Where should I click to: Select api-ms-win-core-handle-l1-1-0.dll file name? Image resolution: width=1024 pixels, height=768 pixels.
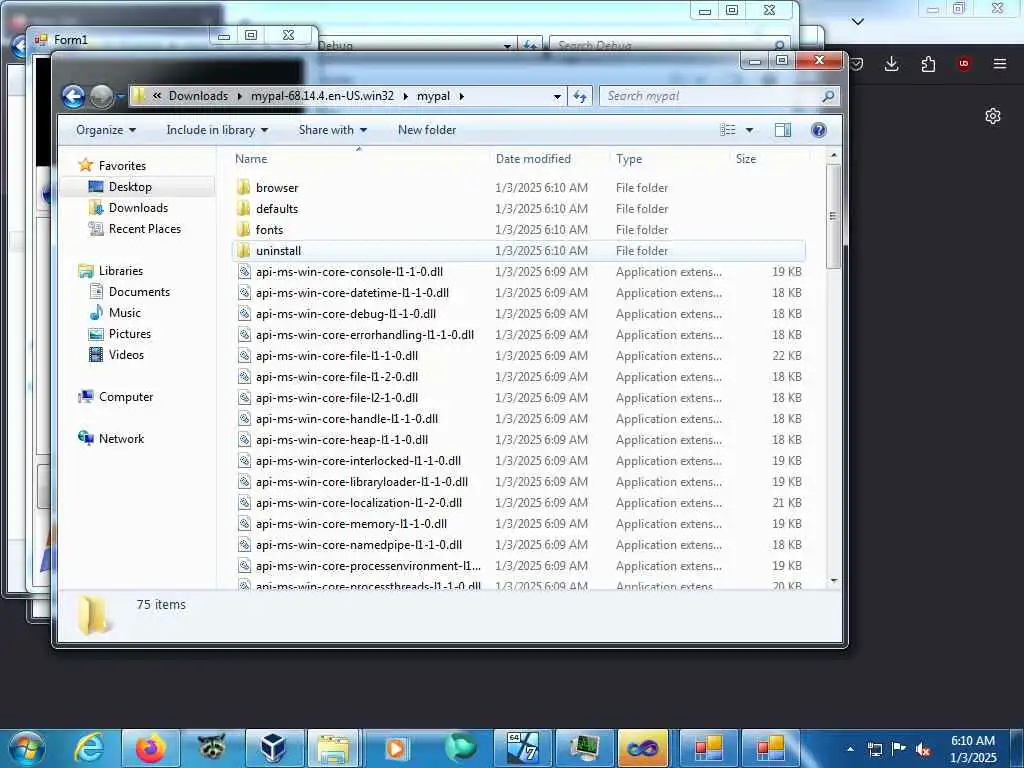click(x=347, y=419)
